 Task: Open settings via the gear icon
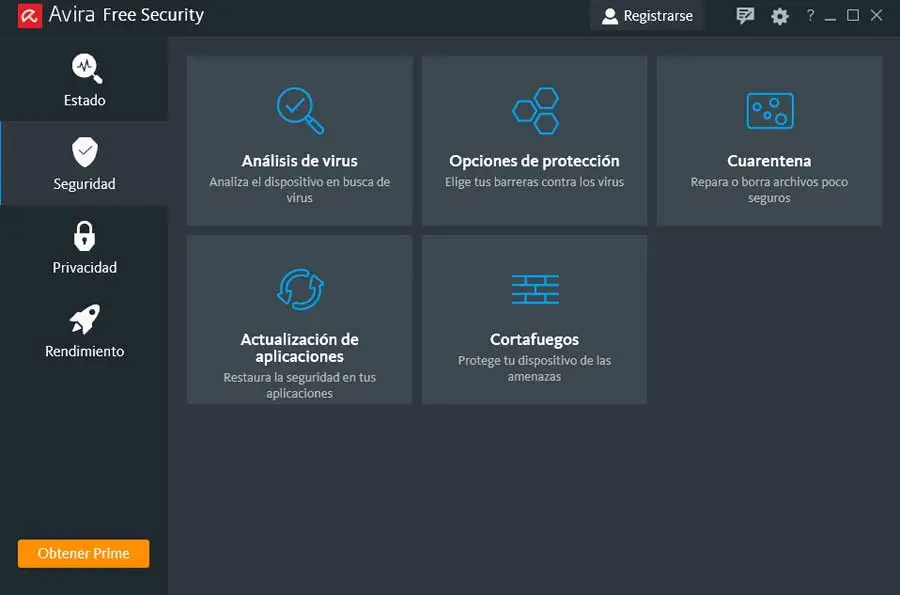coord(780,16)
